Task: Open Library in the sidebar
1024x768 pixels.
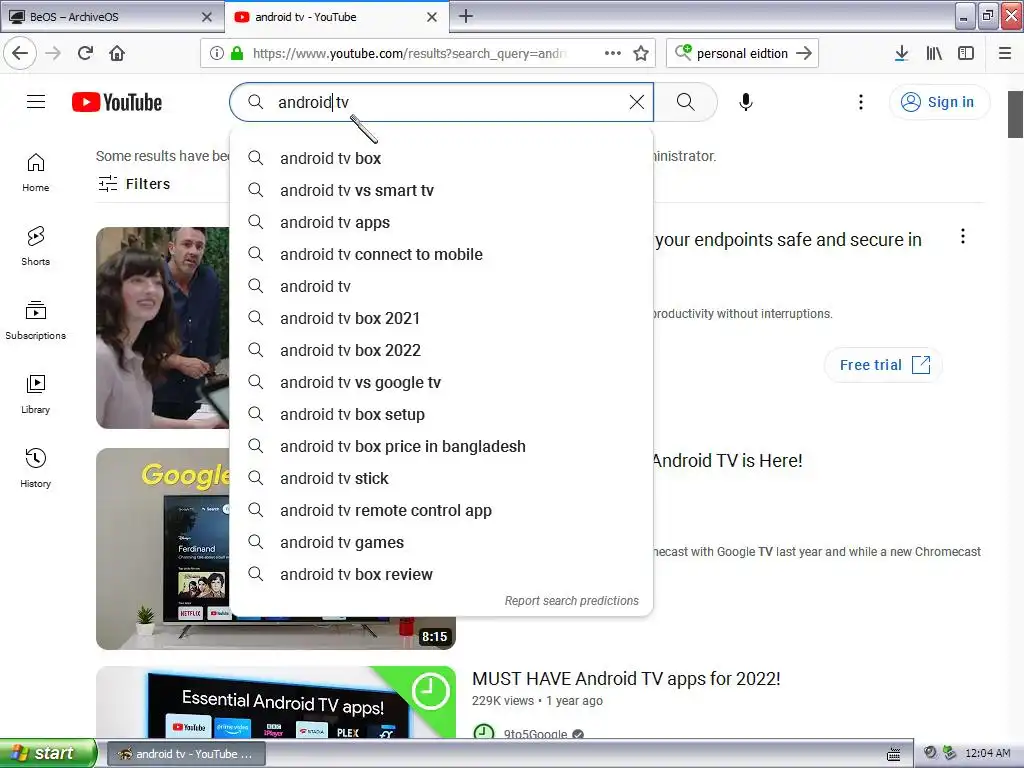Action: [x=35, y=394]
